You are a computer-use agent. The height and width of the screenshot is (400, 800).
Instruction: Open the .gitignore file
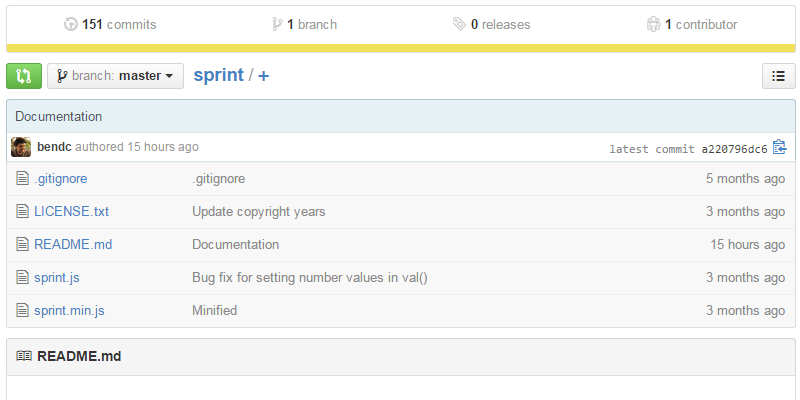coord(60,179)
